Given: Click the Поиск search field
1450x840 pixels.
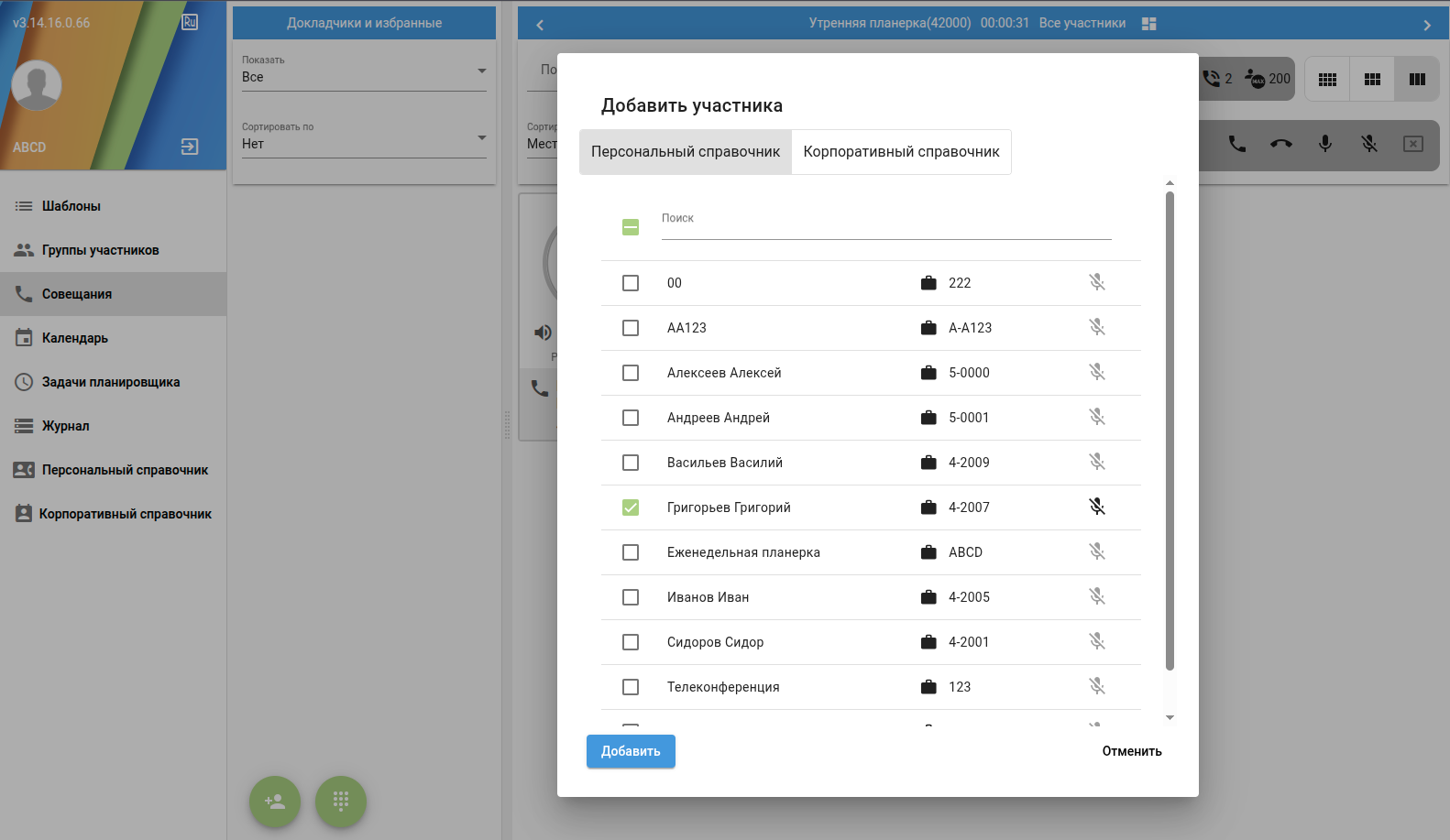Looking at the screenshot, I should click(x=885, y=227).
